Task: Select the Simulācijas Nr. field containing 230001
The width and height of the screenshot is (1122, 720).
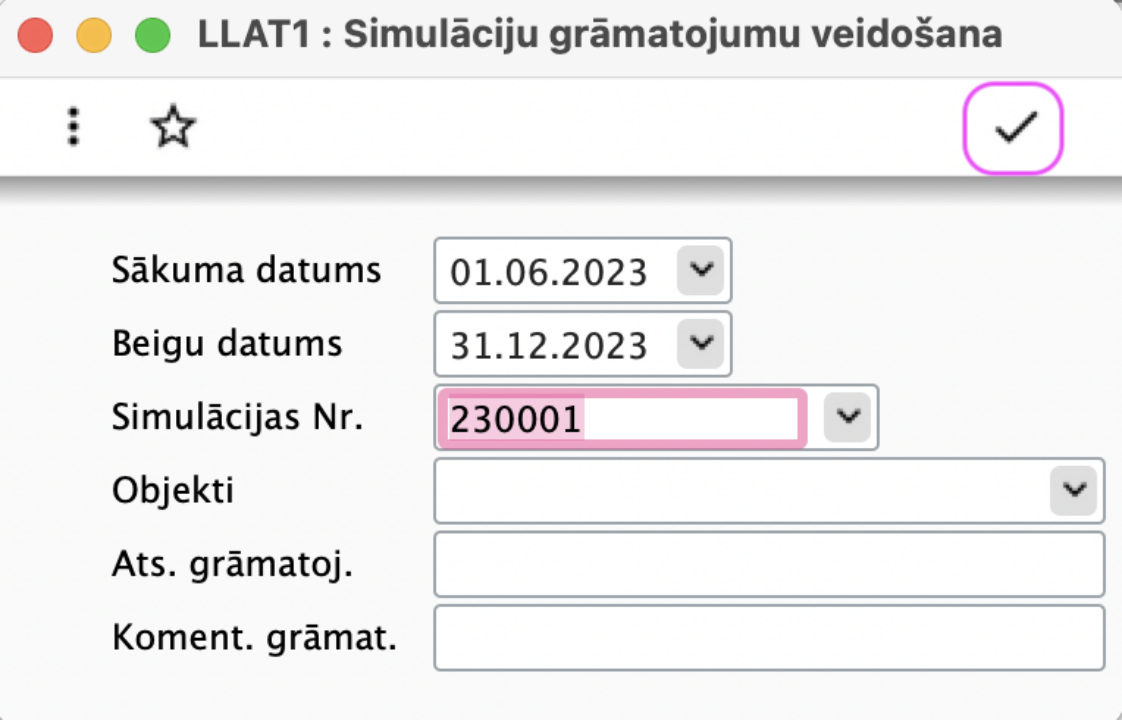Action: click(x=622, y=419)
